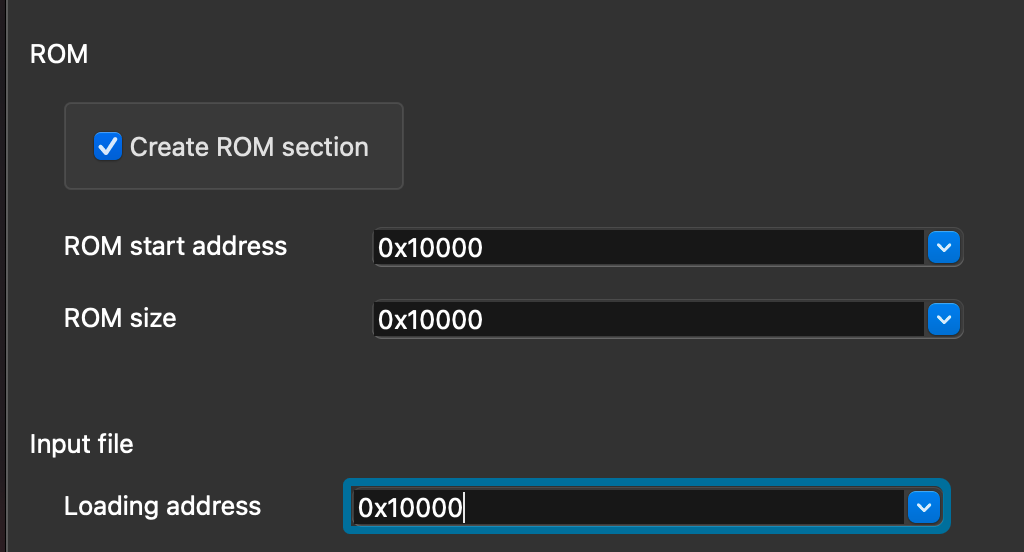Expand the ROM size dropdown arrow

(x=943, y=319)
